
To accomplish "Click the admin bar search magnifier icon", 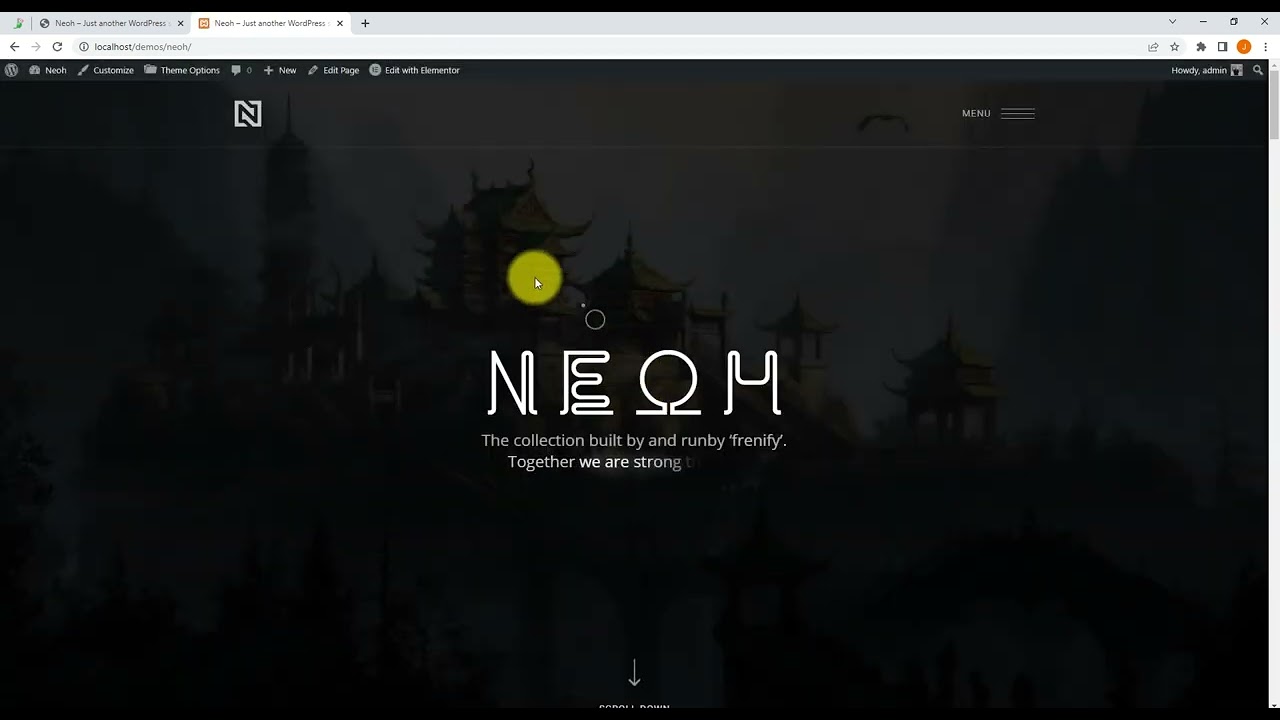I will pyautogui.click(x=1258, y=70).
